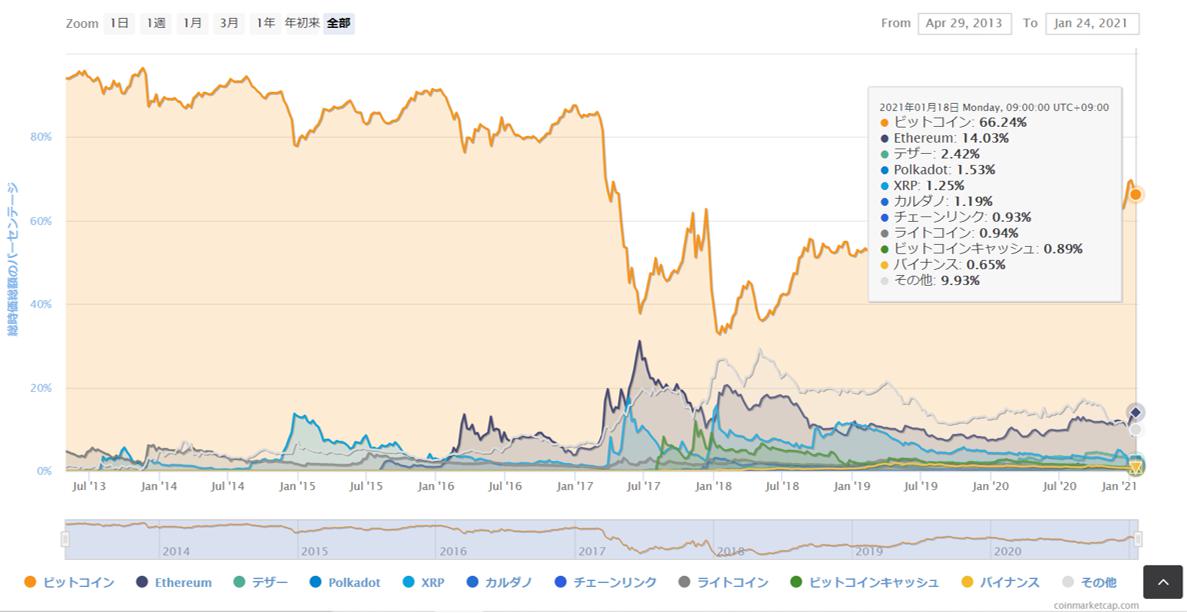Toggle XRP series in legend
The width and height of the screenshot is (1187, 613).
[x=423, y=582]
